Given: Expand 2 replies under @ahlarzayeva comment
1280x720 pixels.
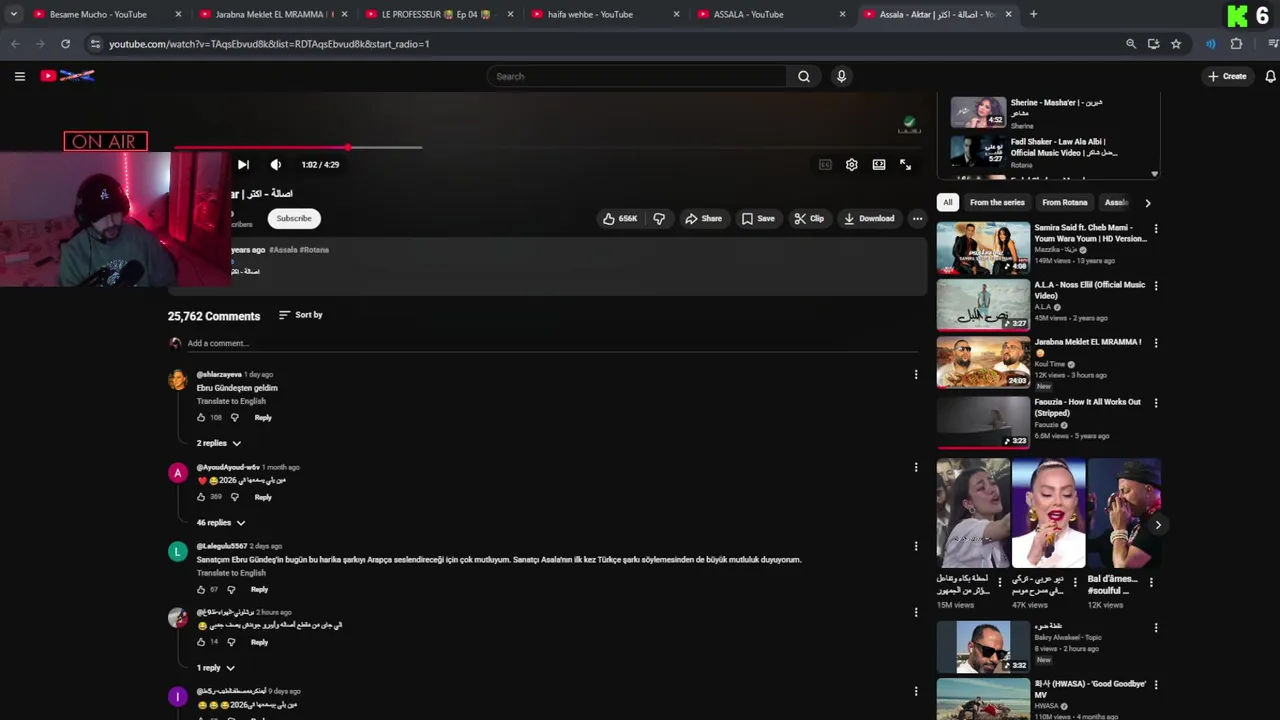Looking at the screenshot, I should tap(219, 443).
